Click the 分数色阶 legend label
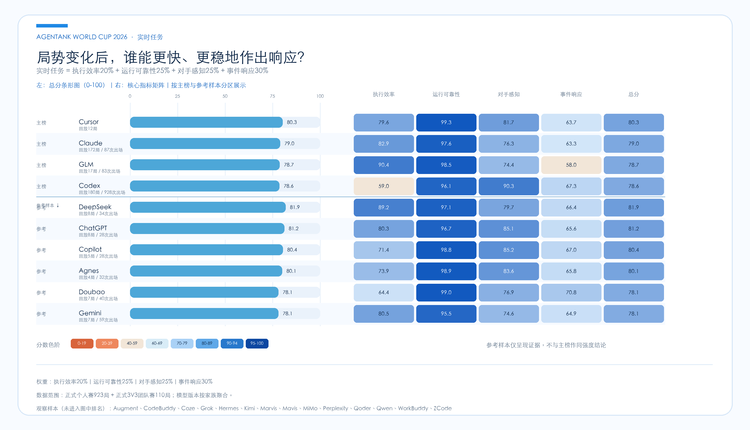The height and width of the screenshot is (430, 750). click(48, 344)
